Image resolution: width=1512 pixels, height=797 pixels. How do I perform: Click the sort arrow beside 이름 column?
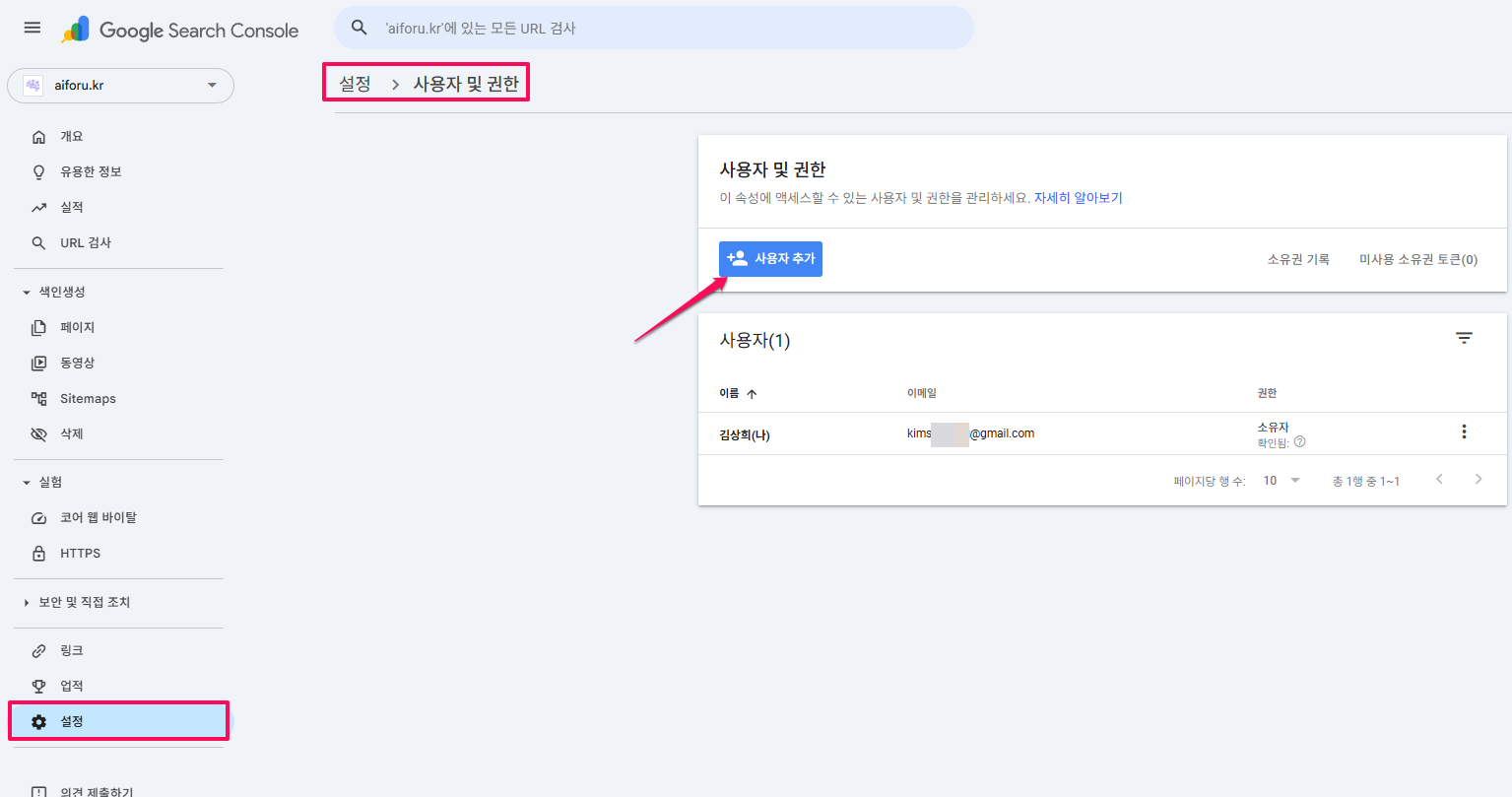pos(752,394)
